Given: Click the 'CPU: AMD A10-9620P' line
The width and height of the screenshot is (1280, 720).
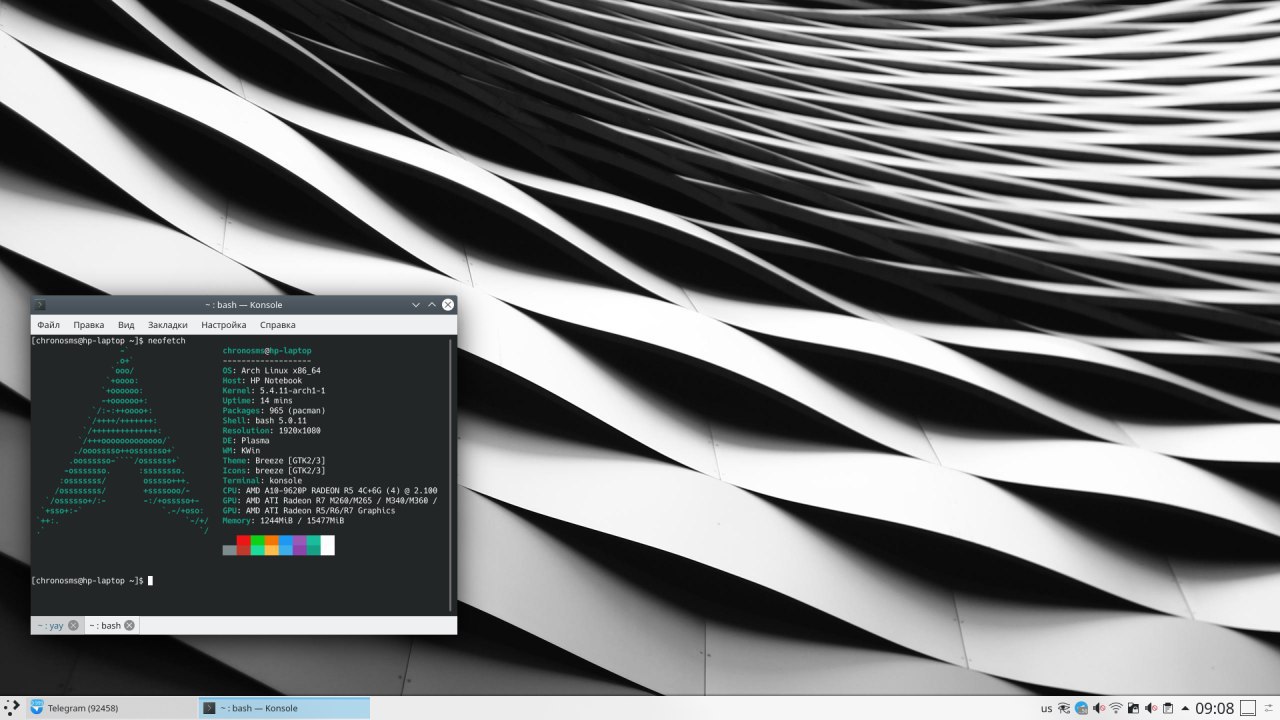Looking at the screenshot, I should (330, 490).
